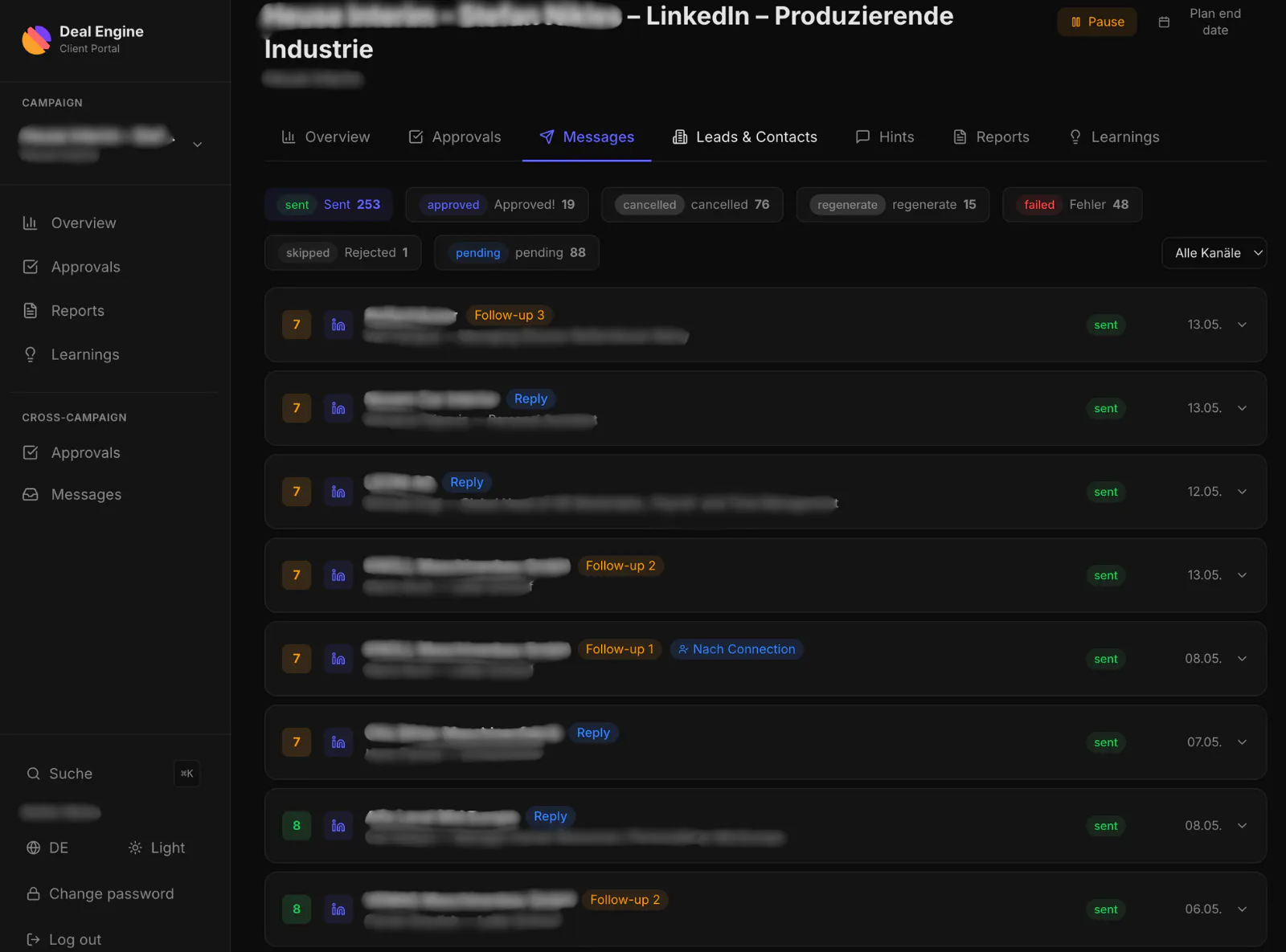Click the LinkedIn icon in the Follow-up 3 row
Screen dimensions: 1286x952
pyautogui.click(x=338, y=325)
